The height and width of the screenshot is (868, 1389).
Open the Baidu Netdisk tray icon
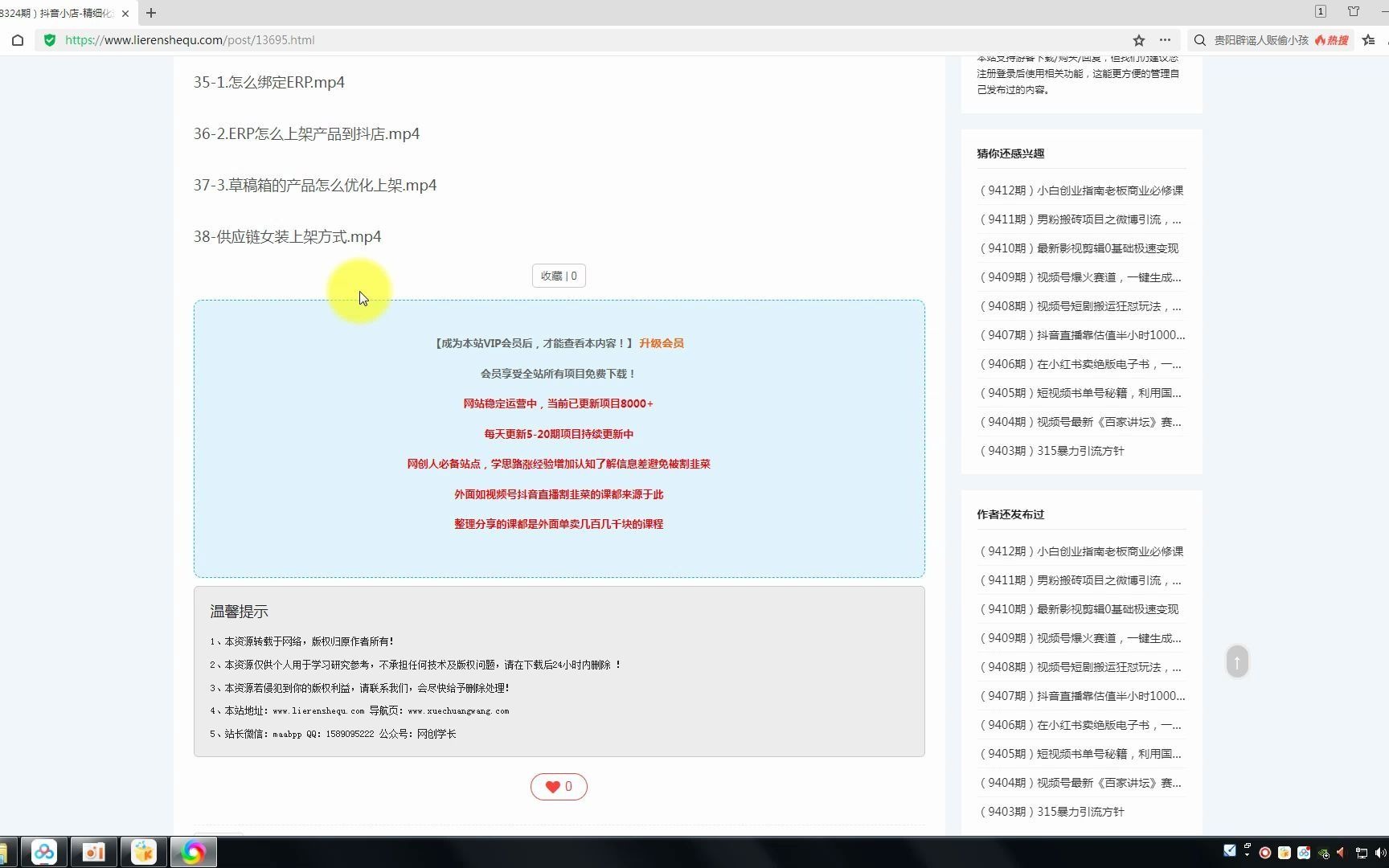(1304, 853)
